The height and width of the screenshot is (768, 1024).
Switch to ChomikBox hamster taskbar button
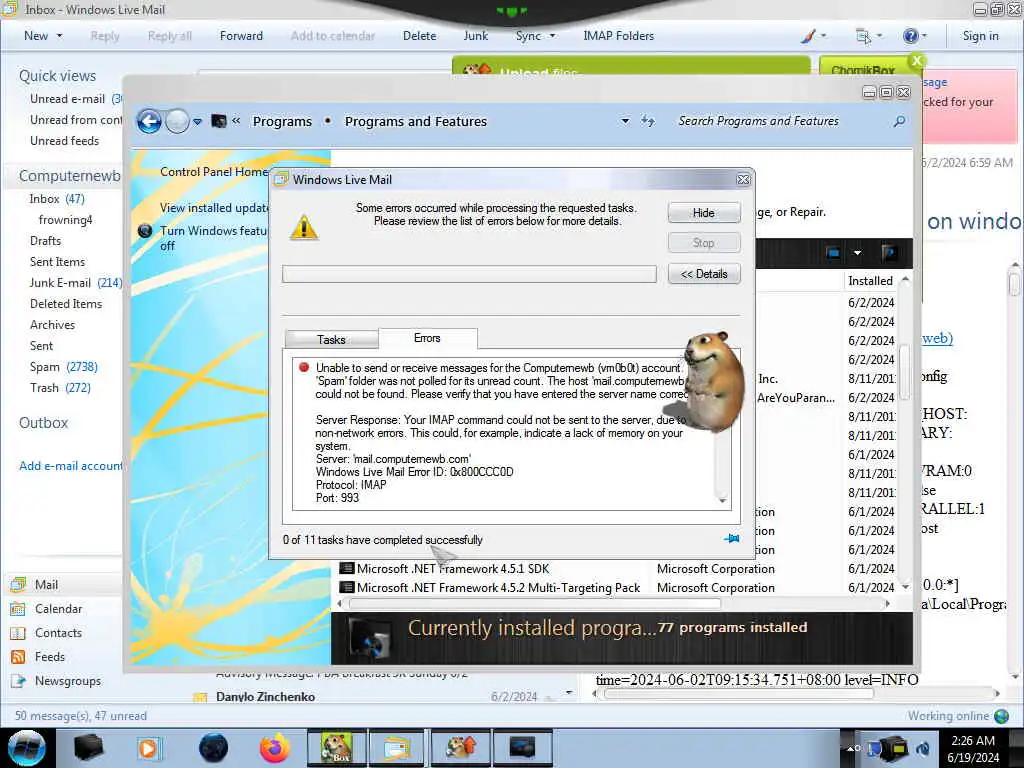coord(336,748)
